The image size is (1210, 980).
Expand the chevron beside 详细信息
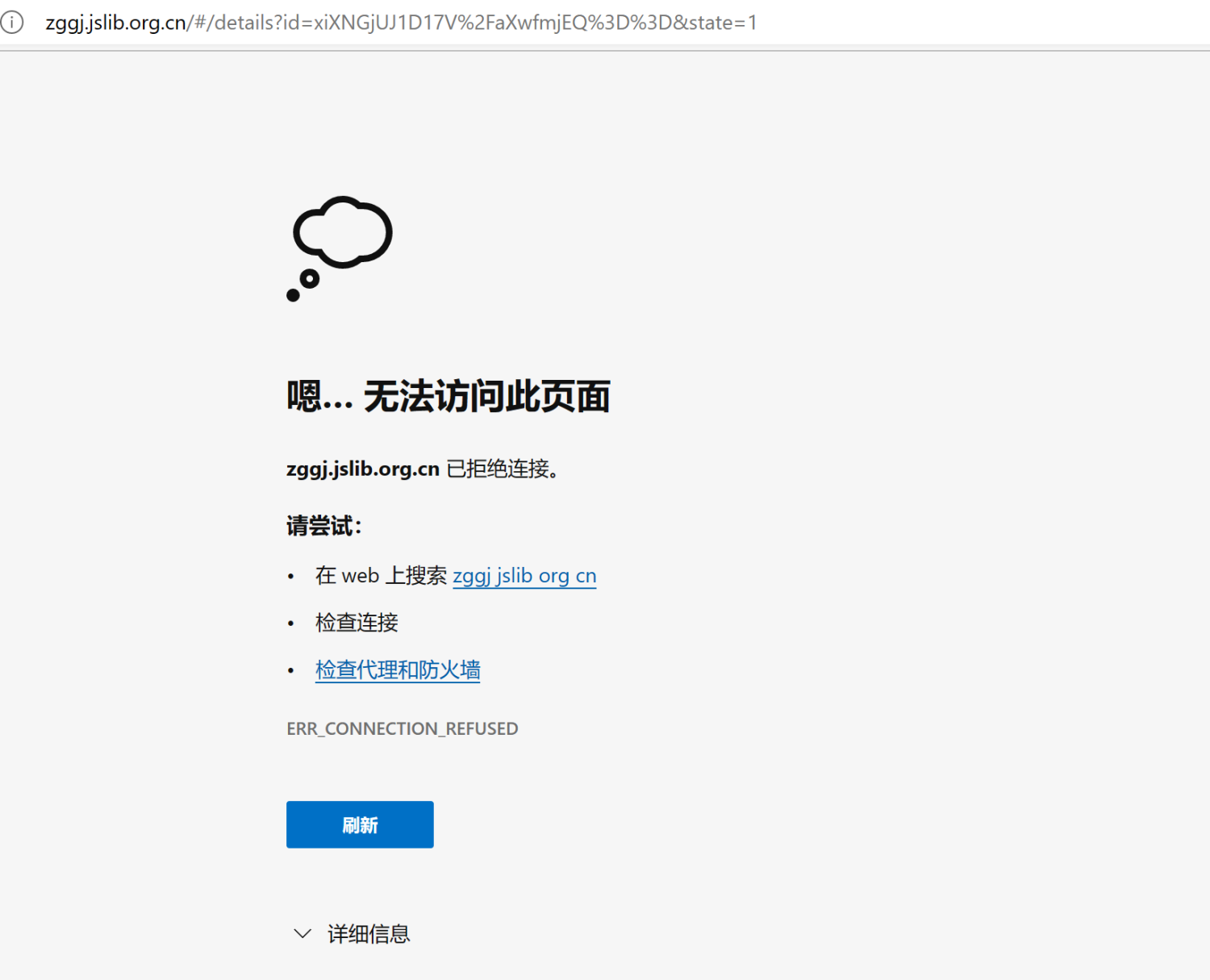(302, 934)
